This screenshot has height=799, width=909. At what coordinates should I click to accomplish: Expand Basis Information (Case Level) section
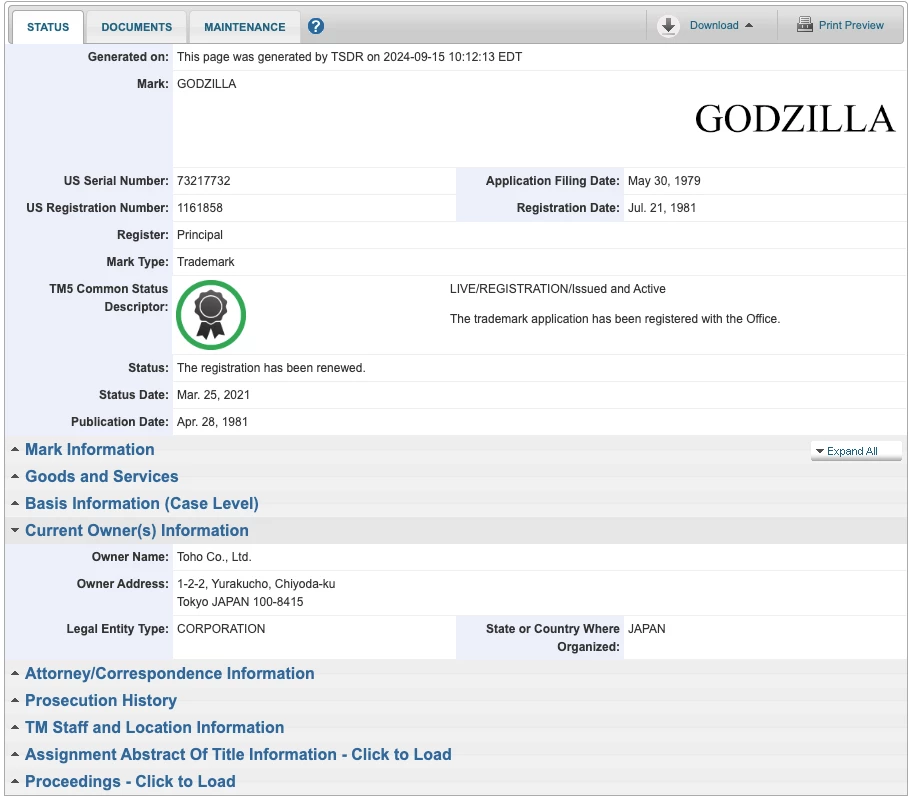pos(141,503)
